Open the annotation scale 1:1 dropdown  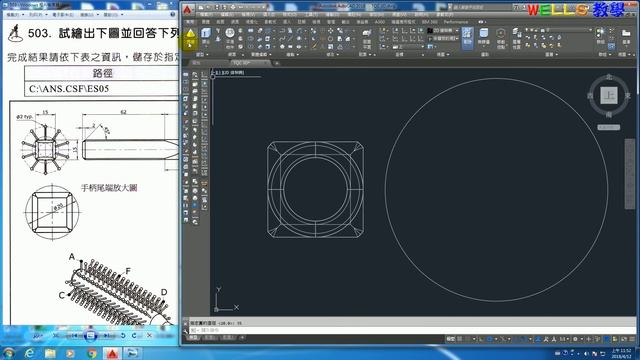tap(564, 339)
